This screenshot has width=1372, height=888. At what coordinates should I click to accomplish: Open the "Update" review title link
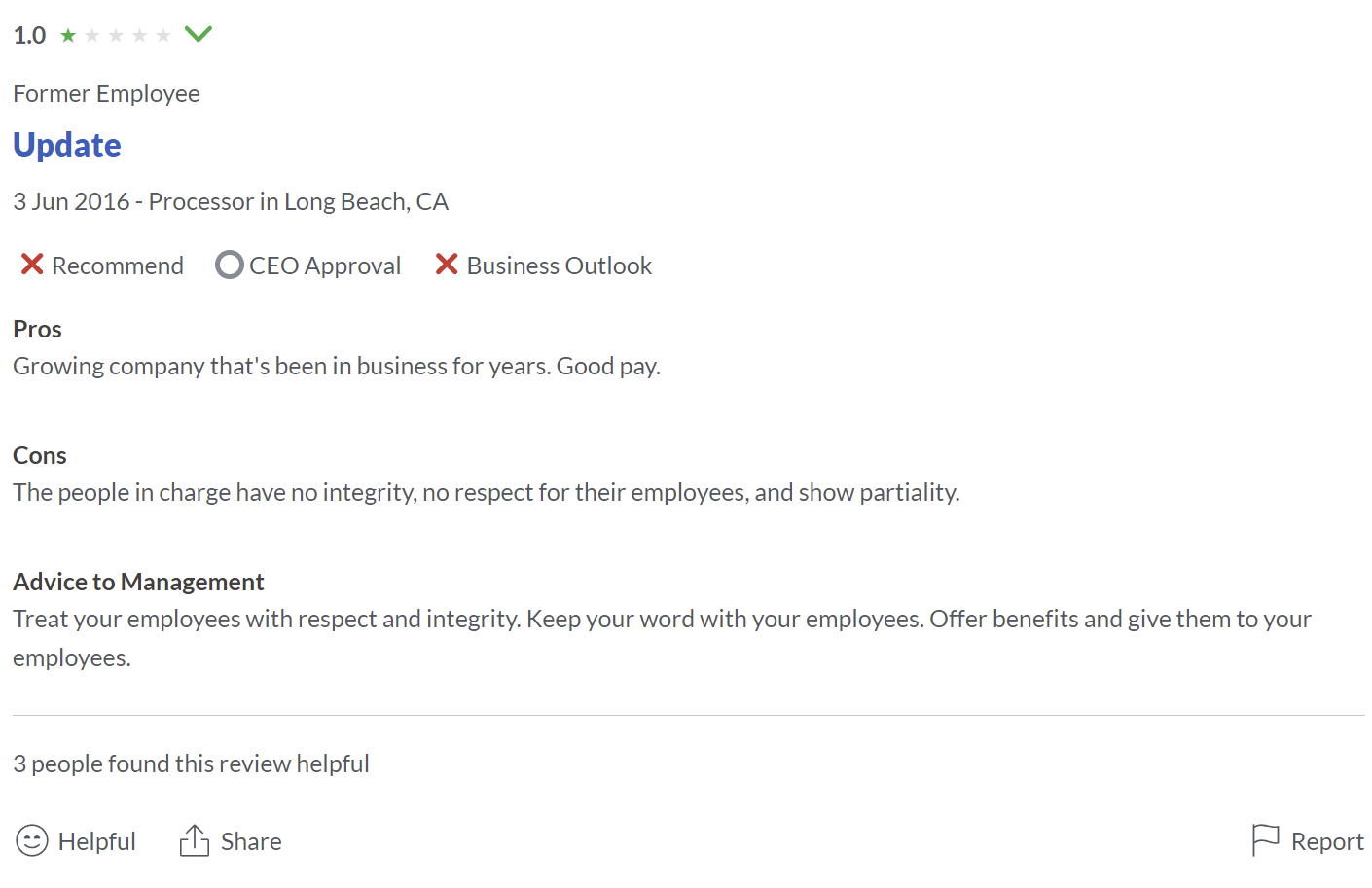point(67,145)
